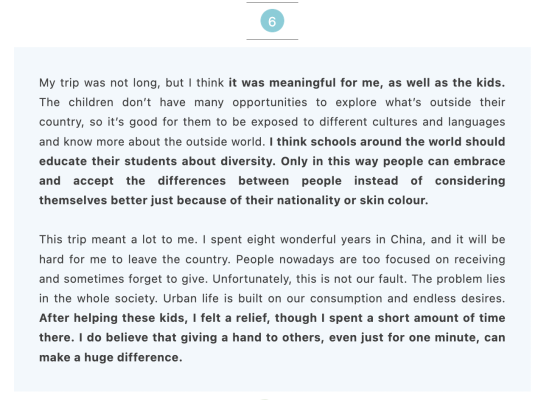This screenshot has width=538, height=400.
Task: Click the horizontal line below the 6 badge
Action: tap(272, 39)
